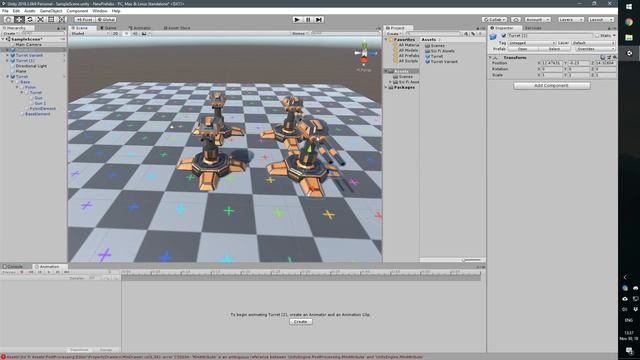This screenshot has width=640, height=360.
Task: Toggle 2D view in the Scene toolbar
Action: pyautogui.click(x=116, y=33)
